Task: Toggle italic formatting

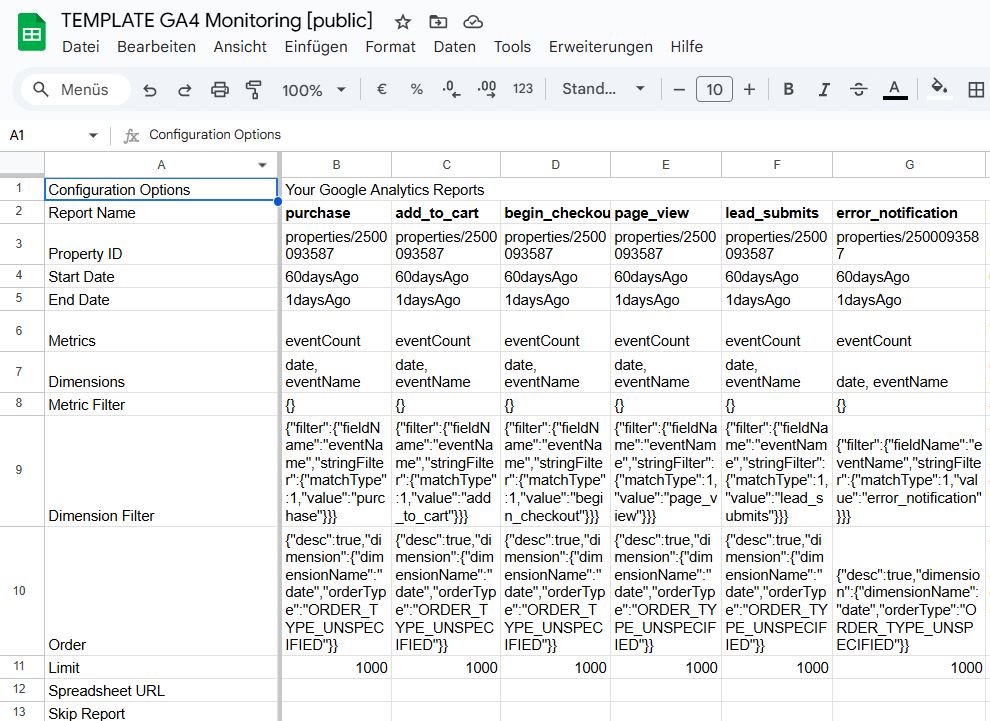Action: pyautogui.click(x=823, y=89)
